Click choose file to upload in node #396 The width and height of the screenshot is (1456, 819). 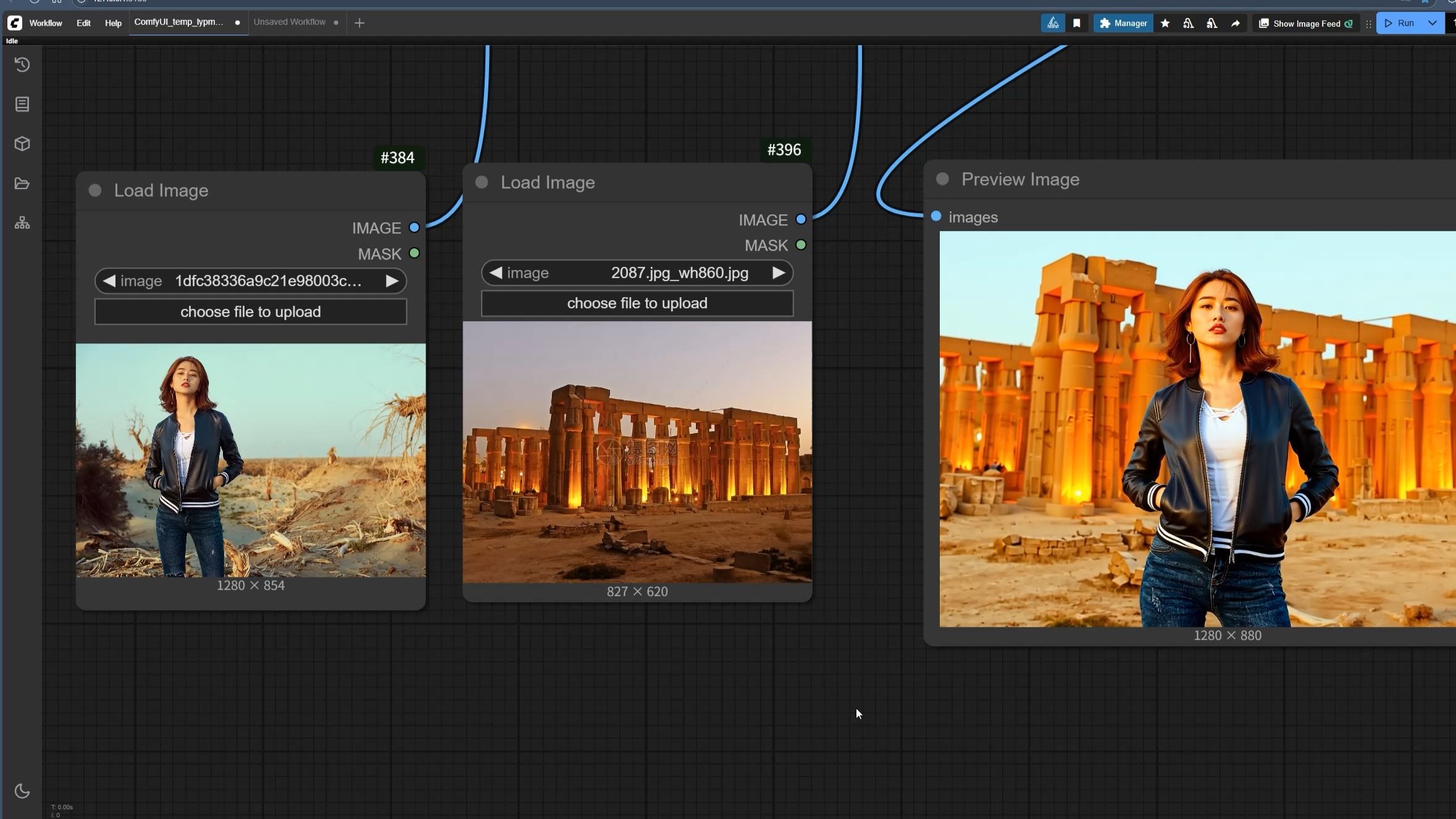coord(637,303)
